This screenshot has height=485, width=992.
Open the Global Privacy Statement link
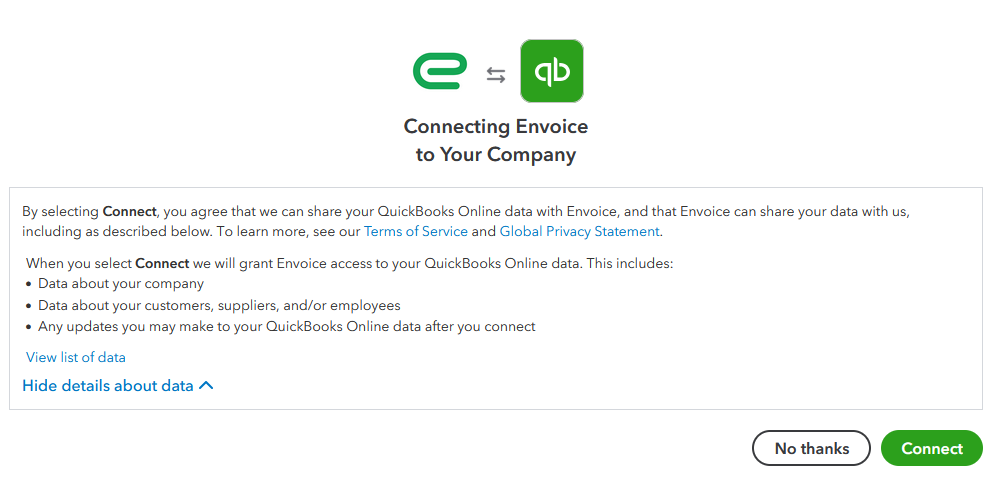pyautogui.click(x=580, y=231)
